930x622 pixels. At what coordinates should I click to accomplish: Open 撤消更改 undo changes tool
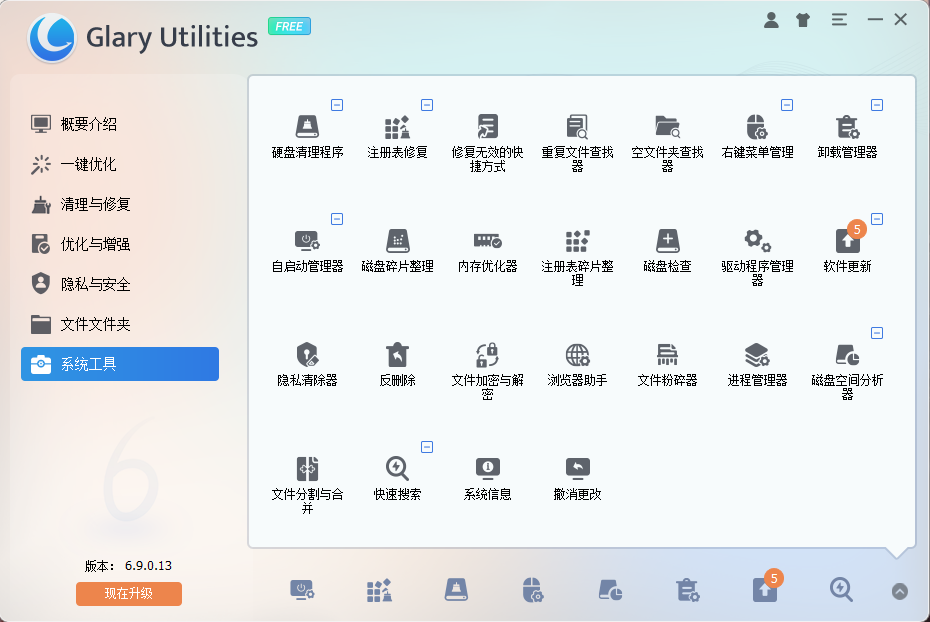point(578,479)
